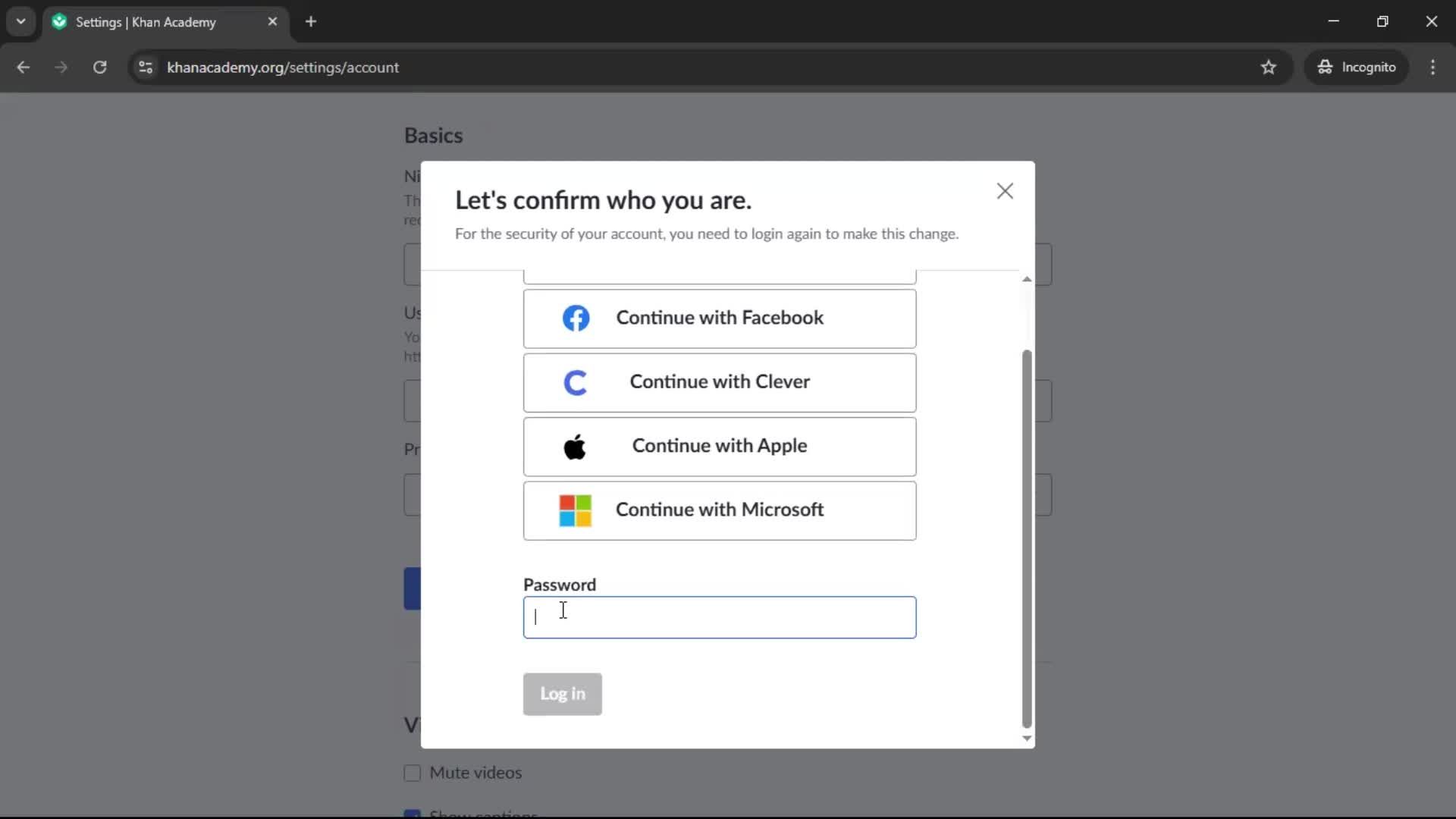Screen dimensions: 1456x819
Task: Continue with Microsoft login
Action: [720, 510]
